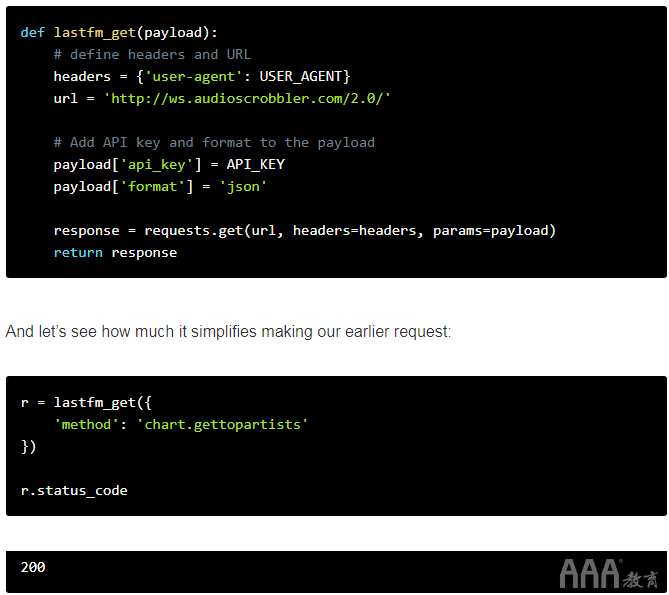Screen dimensions: 669x595
Task: Click the 'r.status_code' line
Action: click(74, 491)
